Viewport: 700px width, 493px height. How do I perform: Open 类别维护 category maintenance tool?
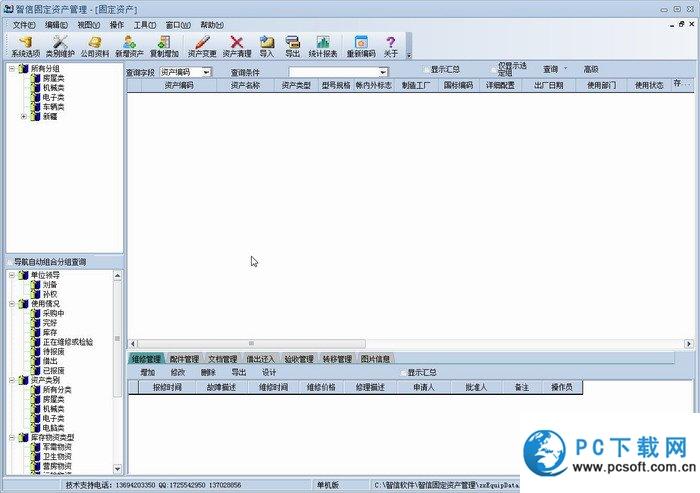click(60, 46)
